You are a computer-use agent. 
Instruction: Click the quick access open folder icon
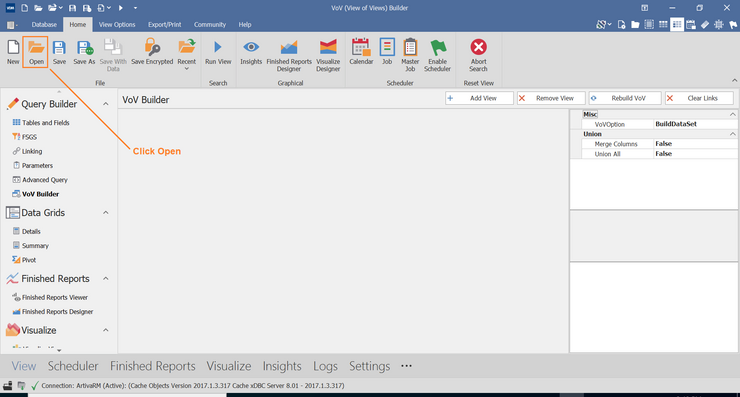coord(38,8)
